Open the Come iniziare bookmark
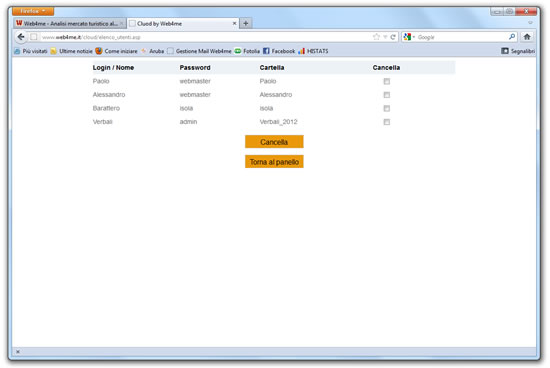Screen dimensions: 550x368 click(x=116, y=51)
